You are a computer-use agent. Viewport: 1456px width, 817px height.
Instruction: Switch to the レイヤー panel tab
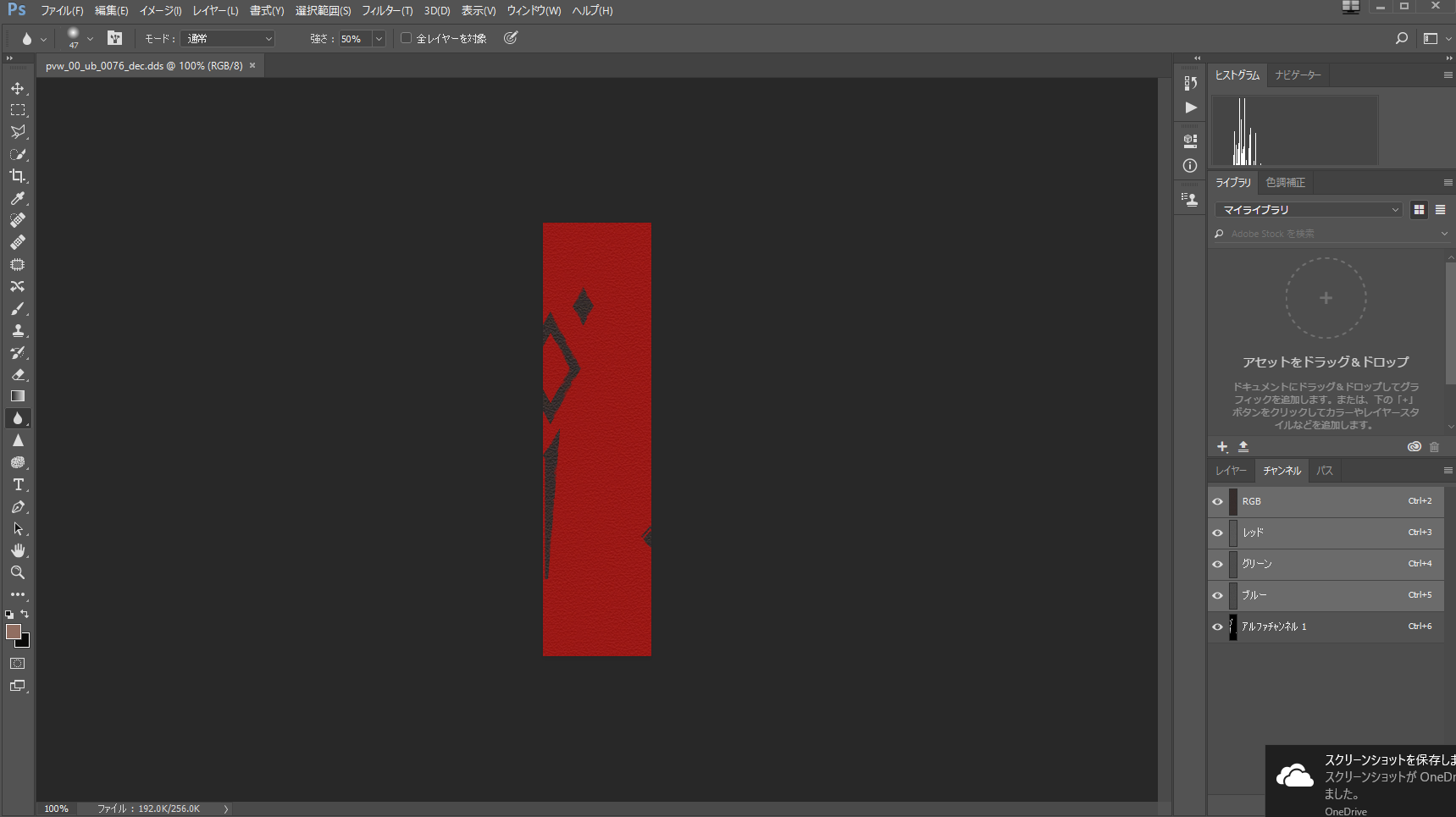pyautogui.click(x=1231, y=471)
